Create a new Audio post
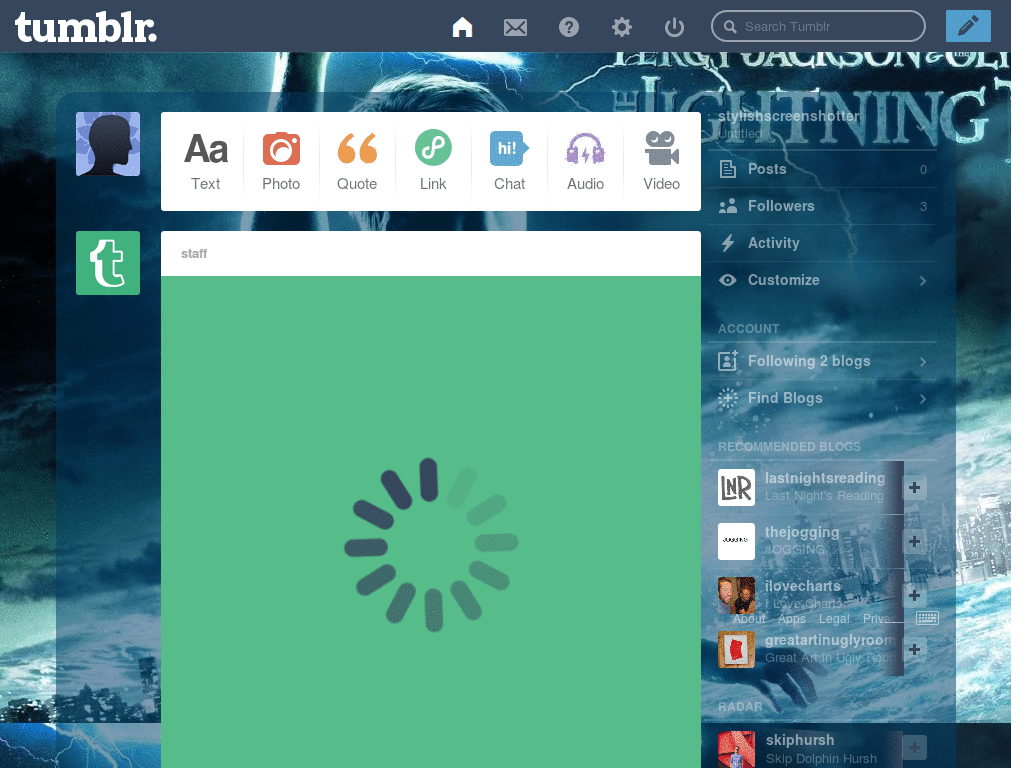 pyautogui.click(x=585, y=161)
